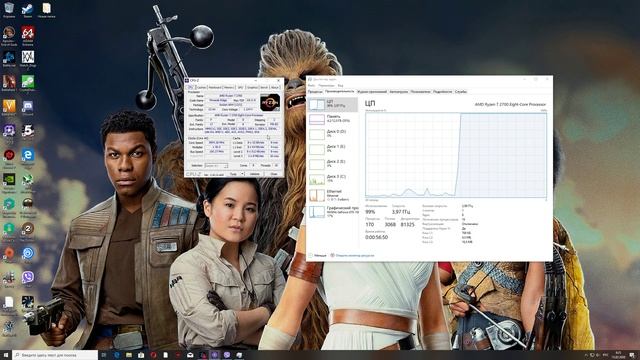The height and width of the screenshot is (360, 640).
Task: Launch Steam from the desktop
Action: (x=28, y=10)
